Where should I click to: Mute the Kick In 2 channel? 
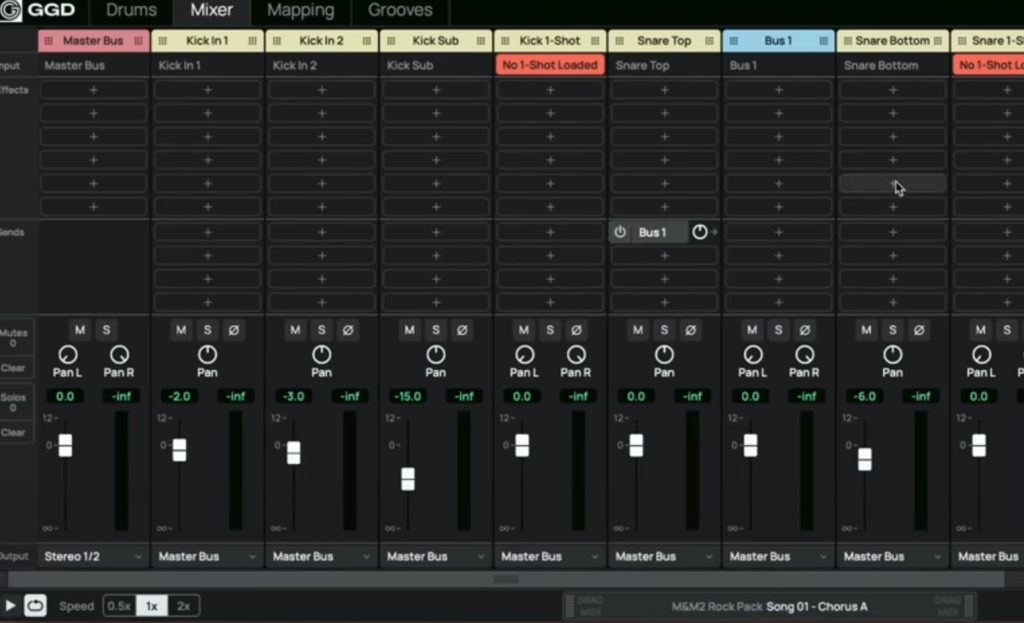pos(295,330)
